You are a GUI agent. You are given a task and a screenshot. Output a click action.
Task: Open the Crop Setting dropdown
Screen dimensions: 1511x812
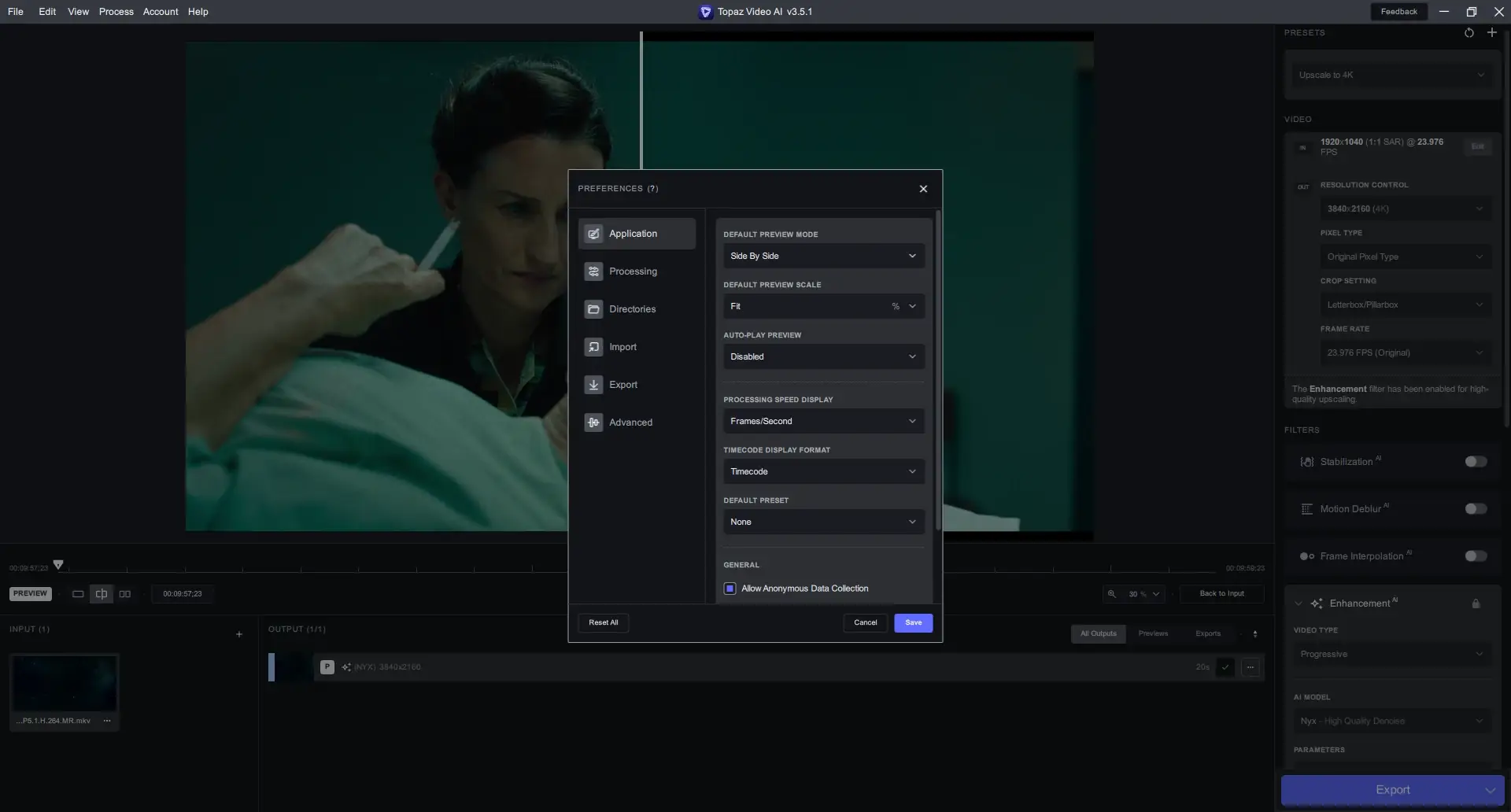(1406, 304)
